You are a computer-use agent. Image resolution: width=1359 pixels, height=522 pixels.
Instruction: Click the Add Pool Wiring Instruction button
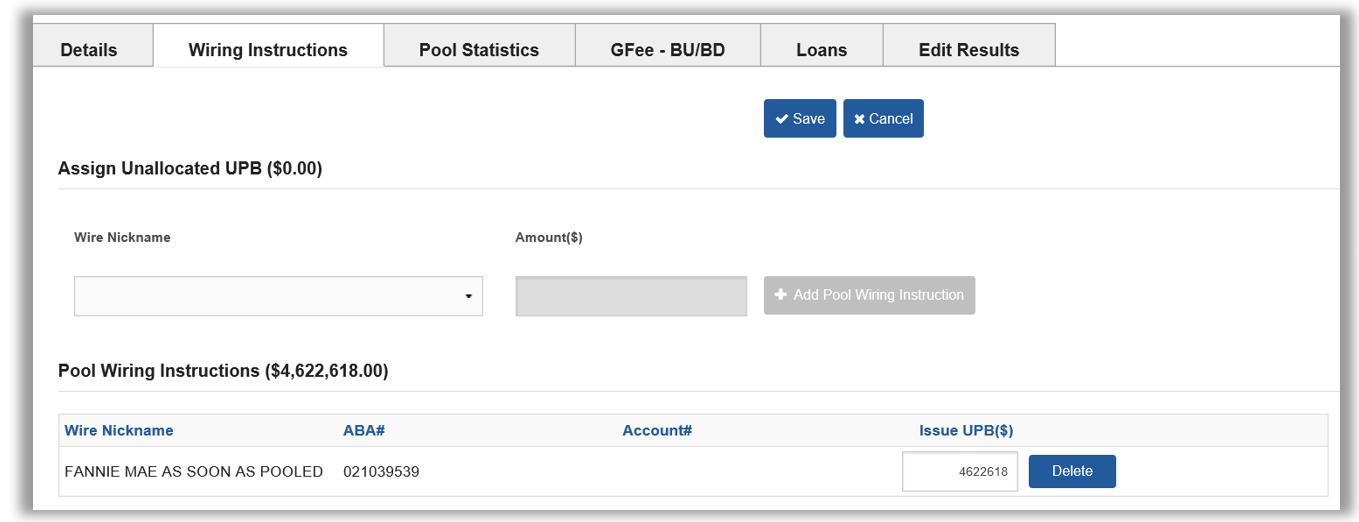(x=869, y=295)
